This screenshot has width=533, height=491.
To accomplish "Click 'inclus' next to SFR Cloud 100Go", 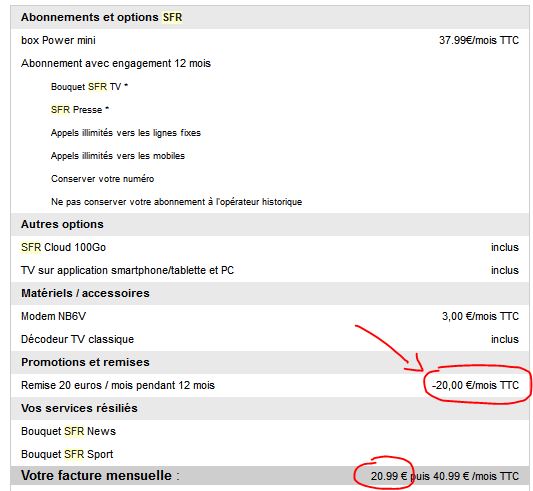I will coord(505,247).
